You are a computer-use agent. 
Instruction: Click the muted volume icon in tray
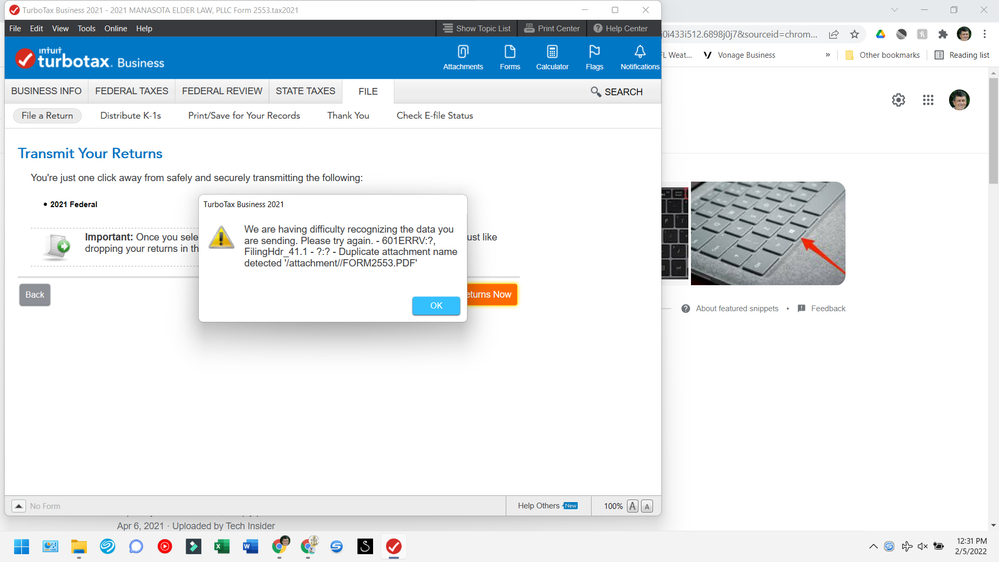coord(923,547)
